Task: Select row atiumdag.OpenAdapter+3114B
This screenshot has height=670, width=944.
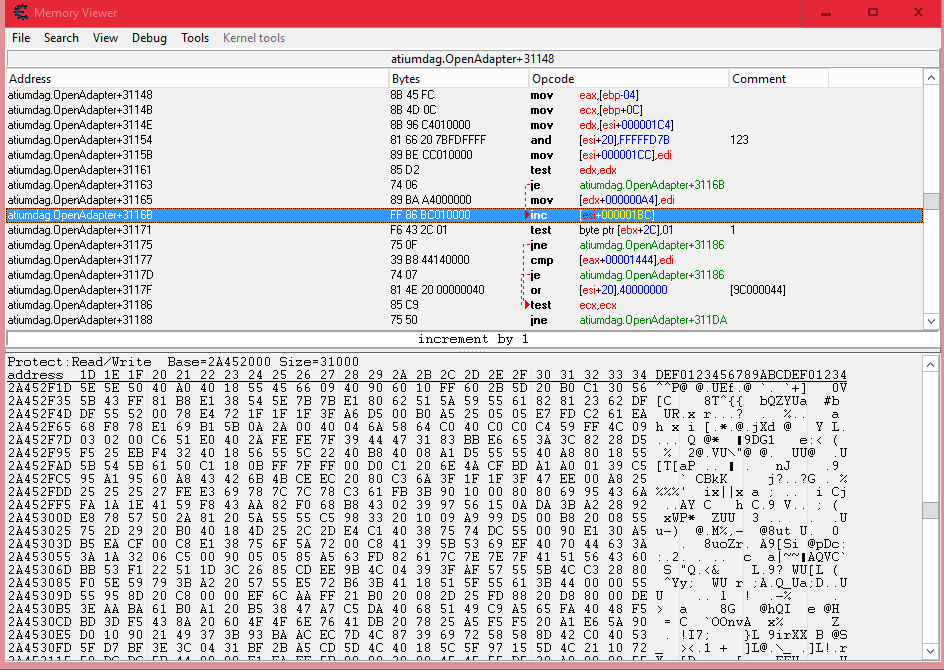Action: [x=464, y=110]
